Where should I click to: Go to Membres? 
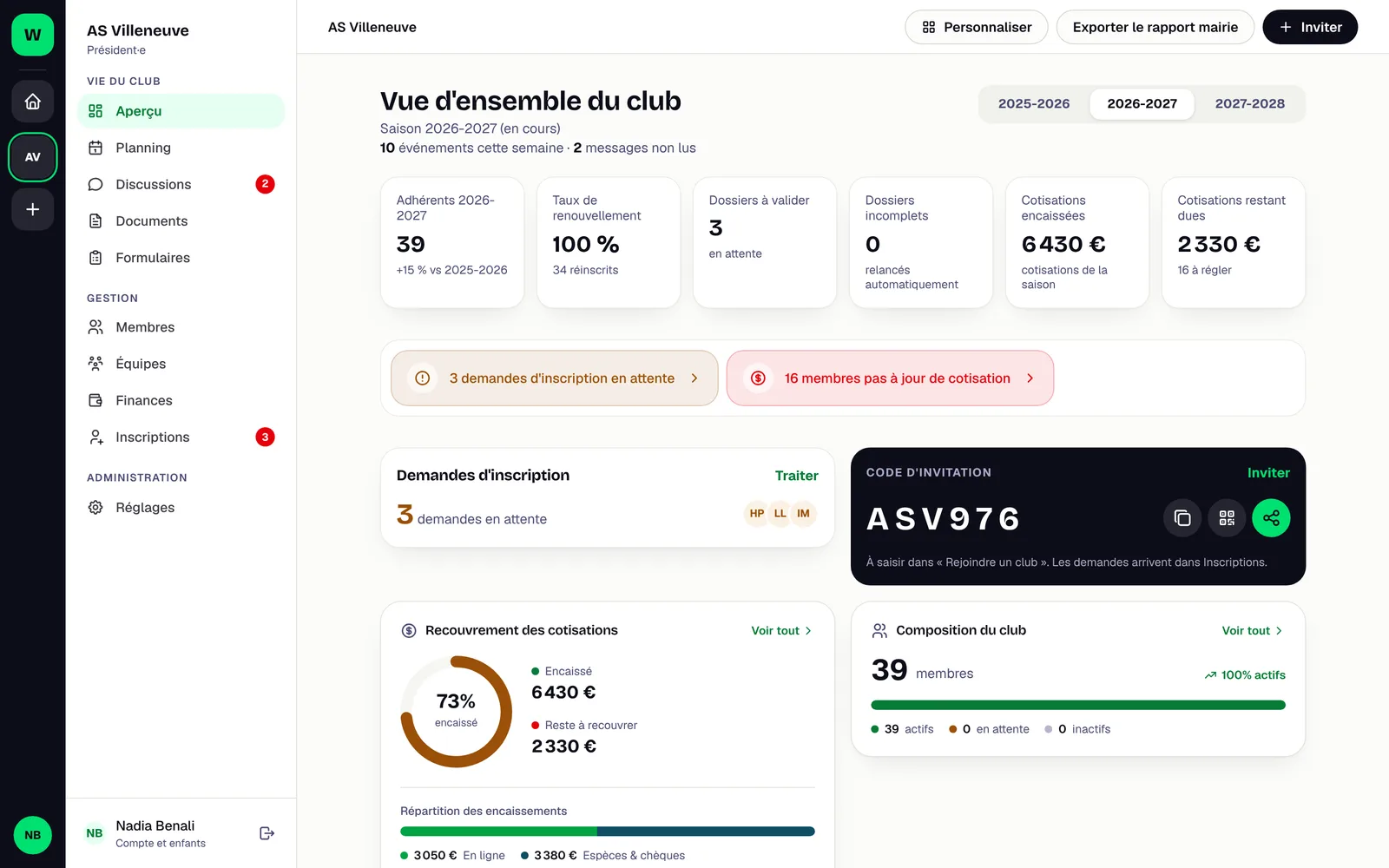(181, 327)
